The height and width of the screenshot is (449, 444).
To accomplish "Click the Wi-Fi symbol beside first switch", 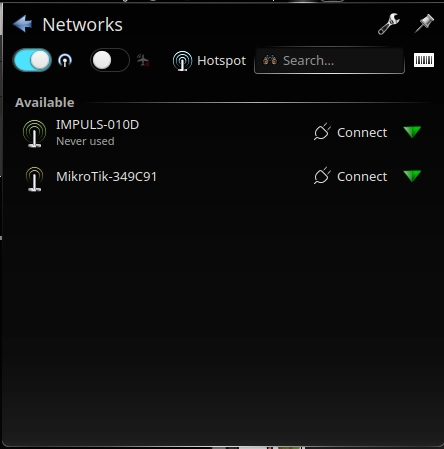I will [65, 61].
